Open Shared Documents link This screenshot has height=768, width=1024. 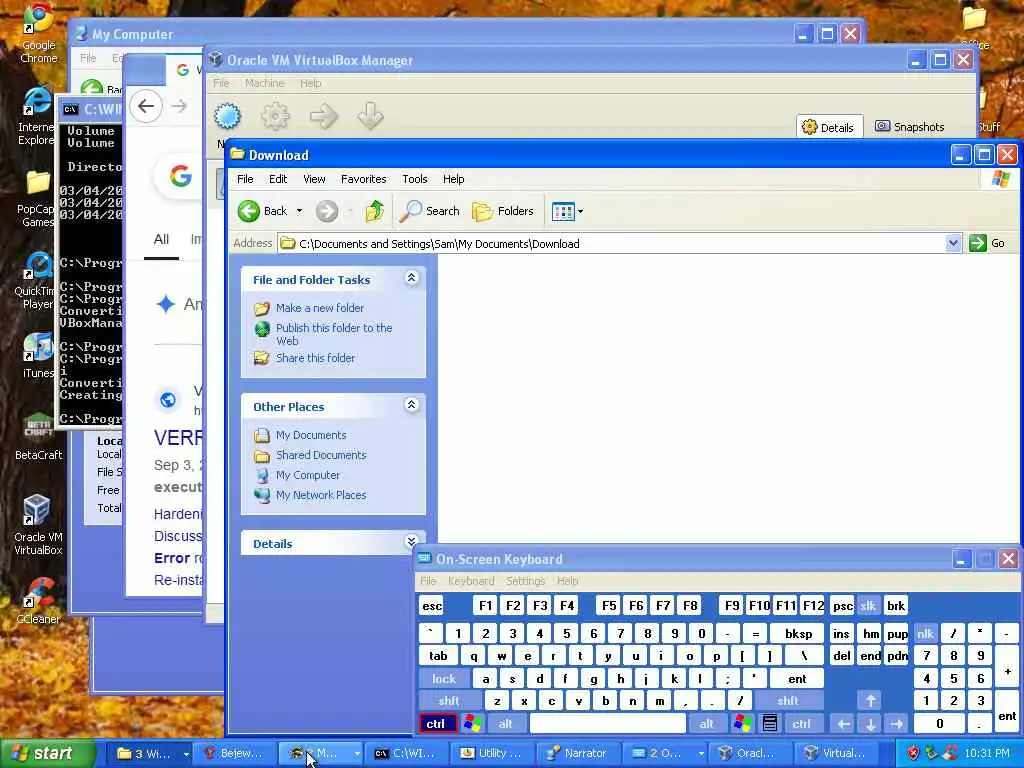coord(321,455)
